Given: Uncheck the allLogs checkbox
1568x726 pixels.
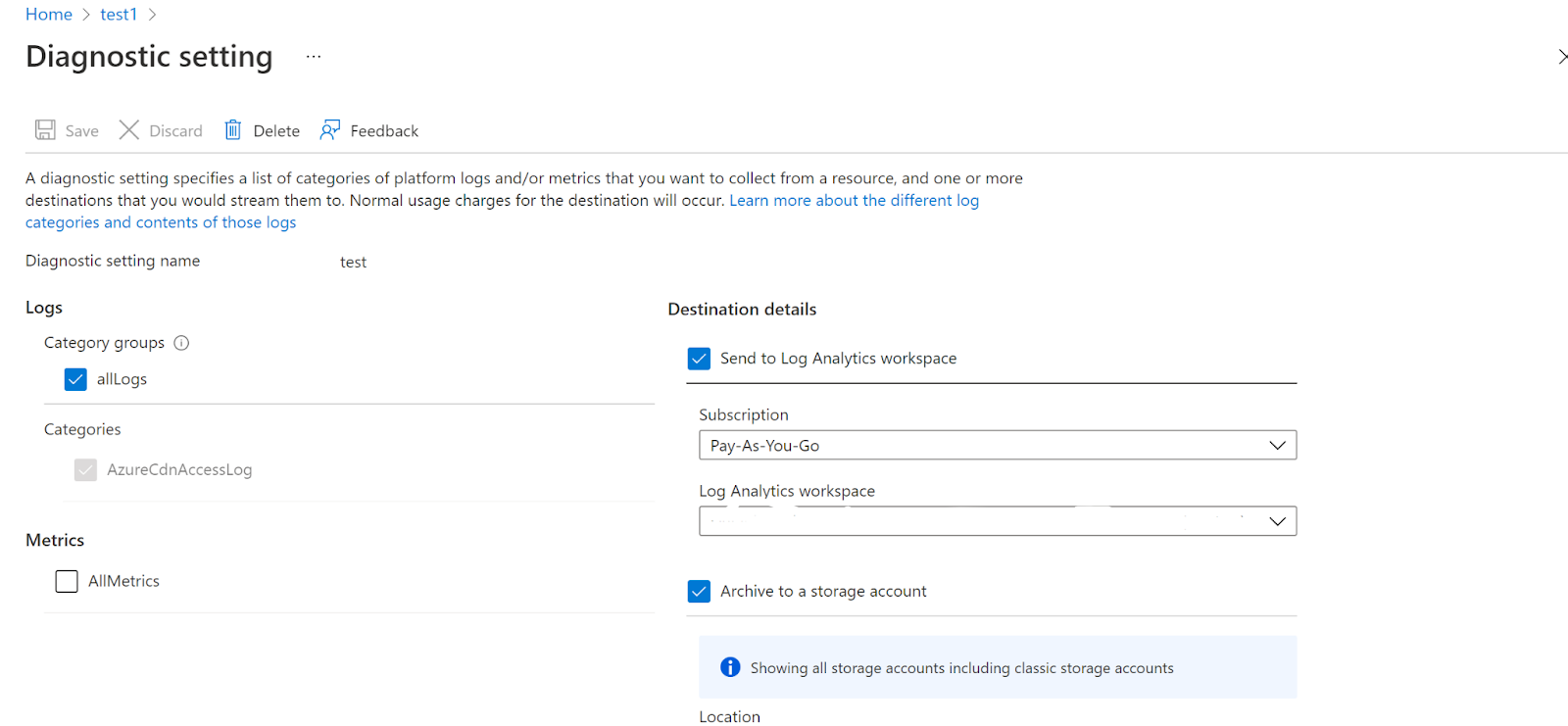Looking at the screenshot, I should coord(75,379).
